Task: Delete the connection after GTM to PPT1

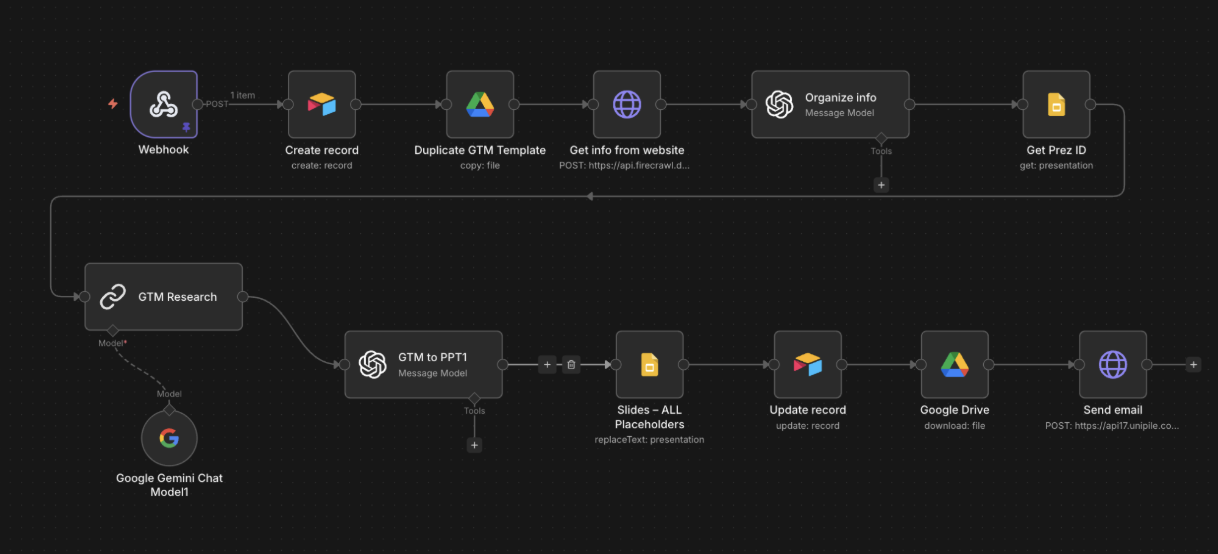Action: tap(571, 365)
